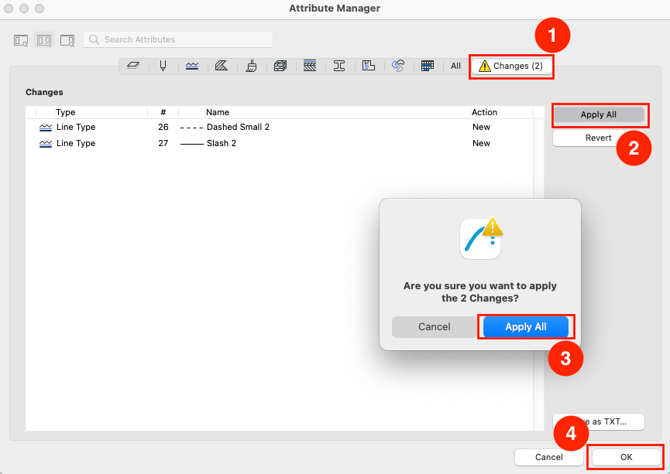Click the Revert button

598,138
